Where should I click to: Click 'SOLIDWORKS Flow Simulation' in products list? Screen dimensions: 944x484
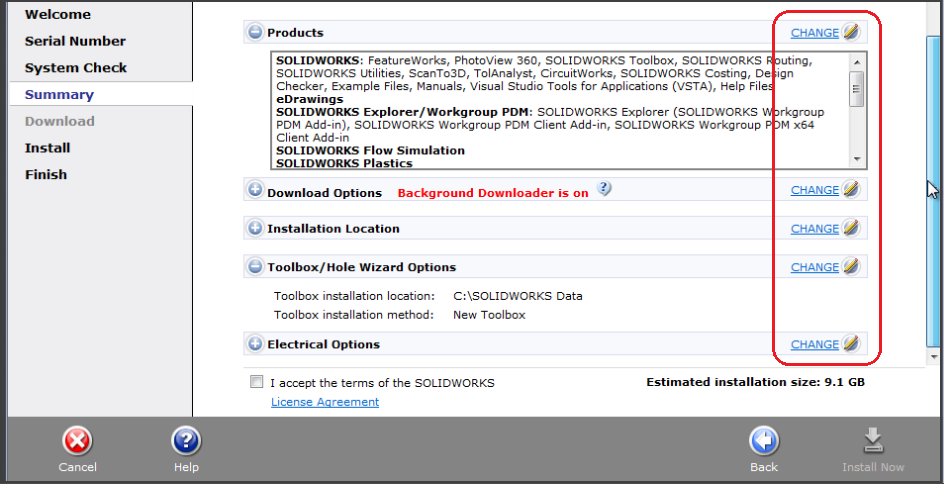tap(370, 150)
